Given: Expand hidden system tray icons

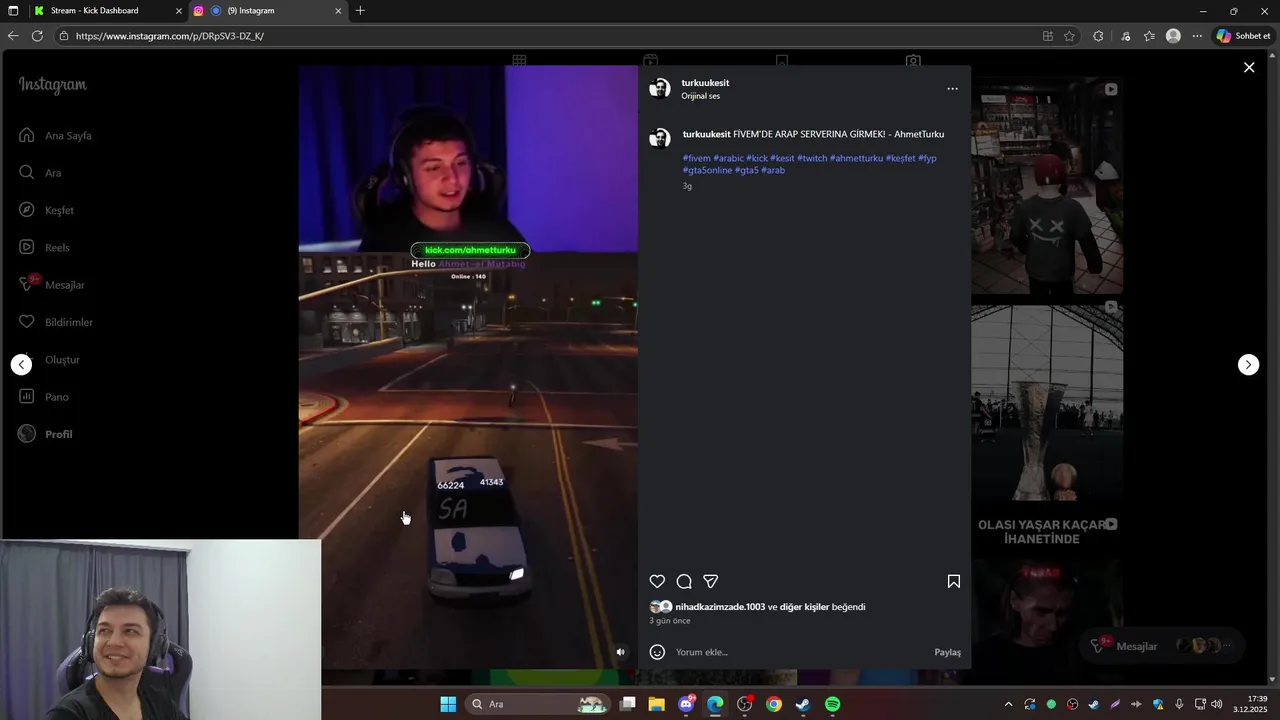Looking at the screenshot, I should tap(1008, 704).
